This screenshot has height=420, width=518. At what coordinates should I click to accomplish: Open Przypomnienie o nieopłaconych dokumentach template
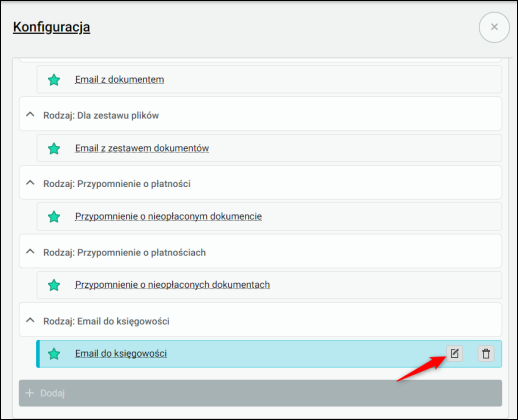[x=172, y=285]
